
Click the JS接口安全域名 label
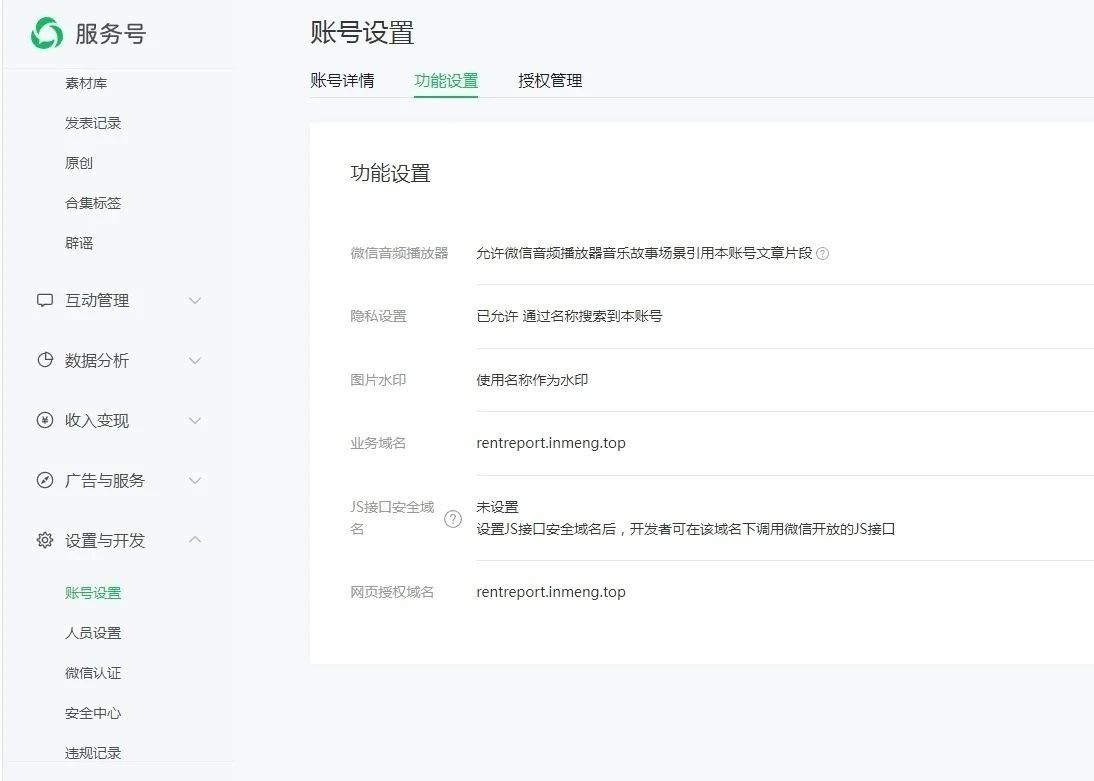(392, 518)
